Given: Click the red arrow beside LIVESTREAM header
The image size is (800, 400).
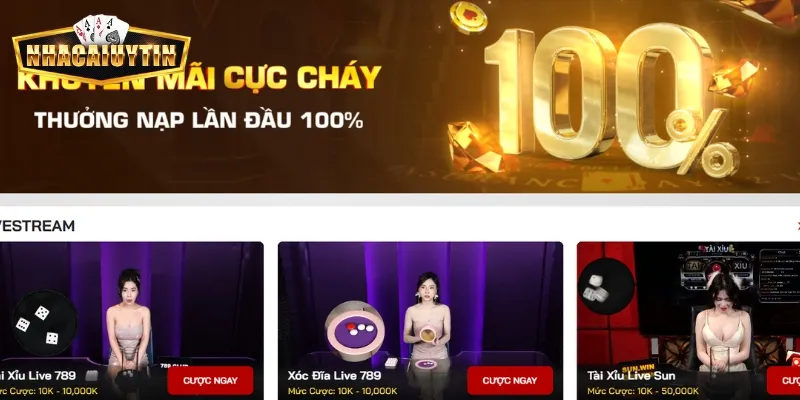Looking at the screenshot, I should click(798, 226).
